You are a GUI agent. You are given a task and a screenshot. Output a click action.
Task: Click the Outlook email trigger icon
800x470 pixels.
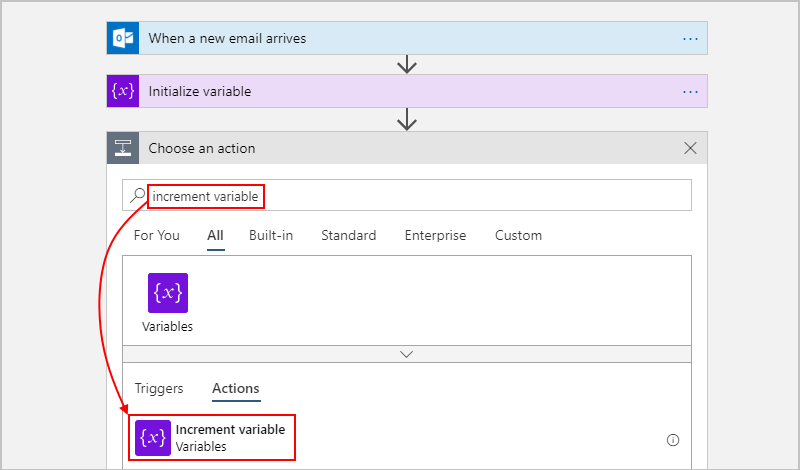point(123,39)
